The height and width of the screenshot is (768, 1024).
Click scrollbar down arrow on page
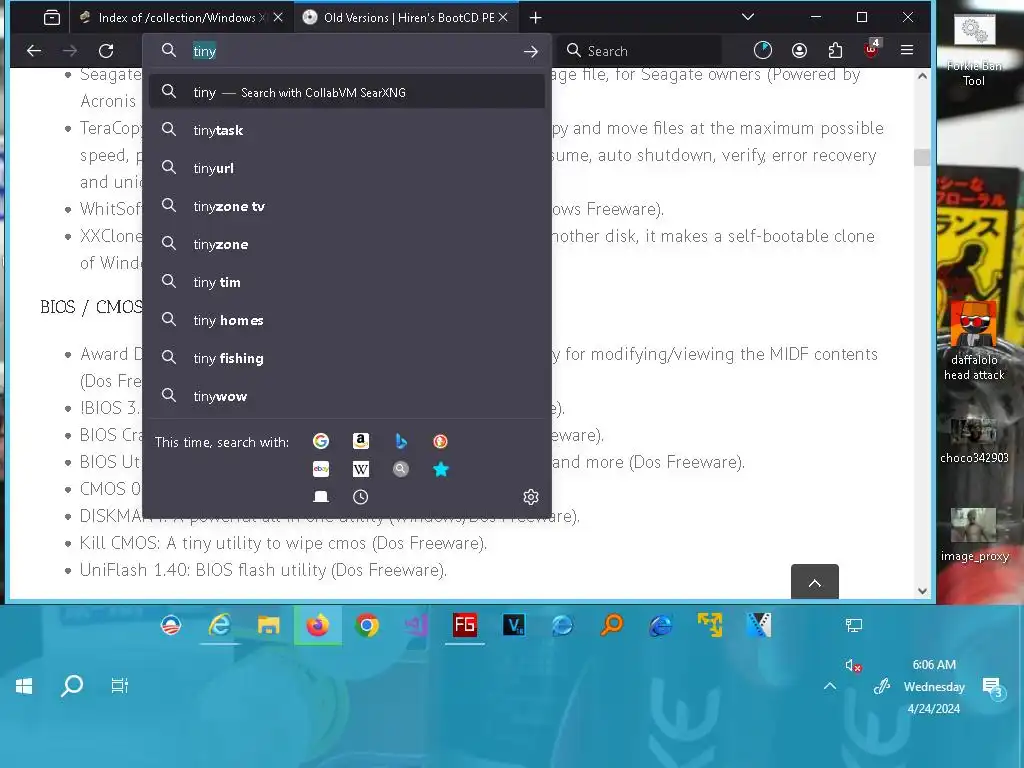[x=921, y=590]
